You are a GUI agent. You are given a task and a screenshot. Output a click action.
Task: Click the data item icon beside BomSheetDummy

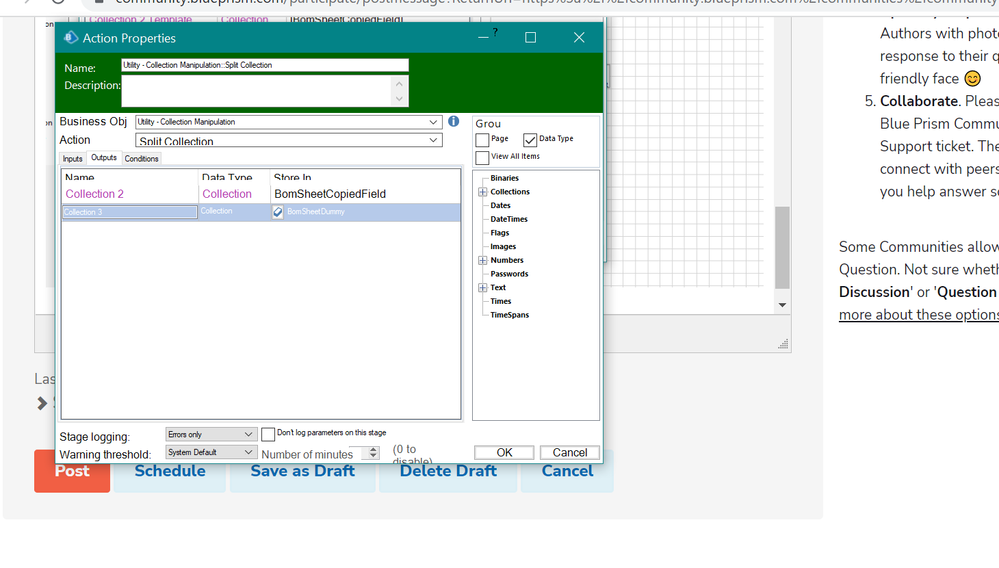278,212
